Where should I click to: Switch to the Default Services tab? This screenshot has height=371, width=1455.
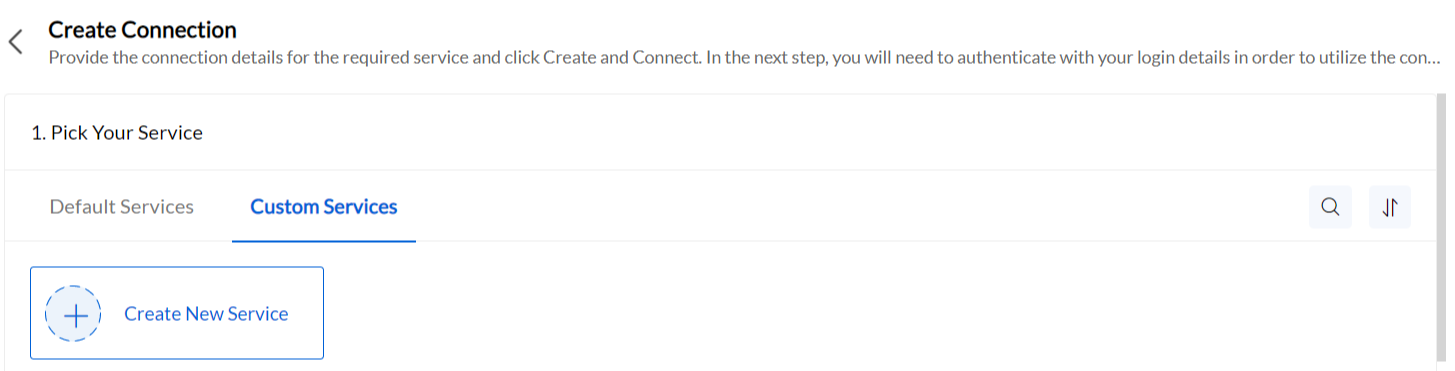click(122, 207)
